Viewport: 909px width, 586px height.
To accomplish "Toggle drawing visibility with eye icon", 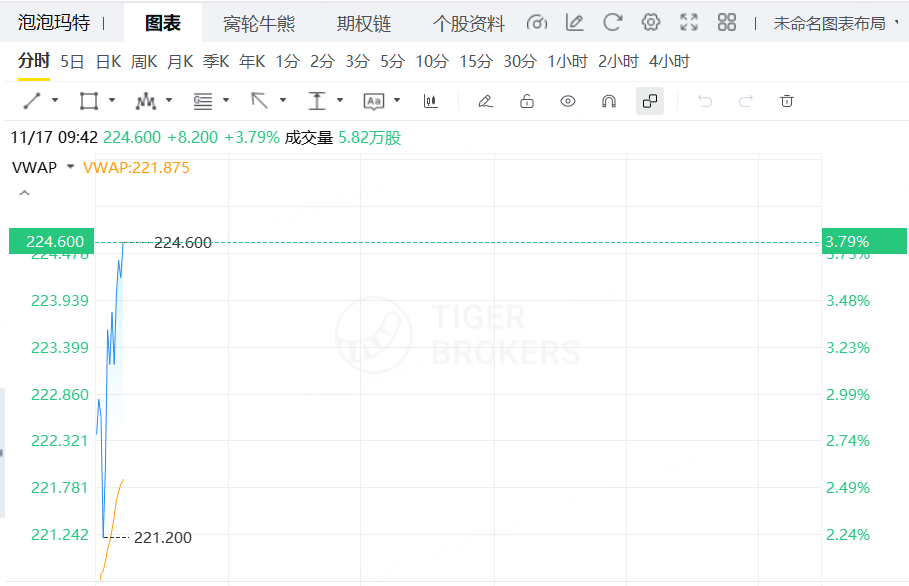I will (568, 101).
